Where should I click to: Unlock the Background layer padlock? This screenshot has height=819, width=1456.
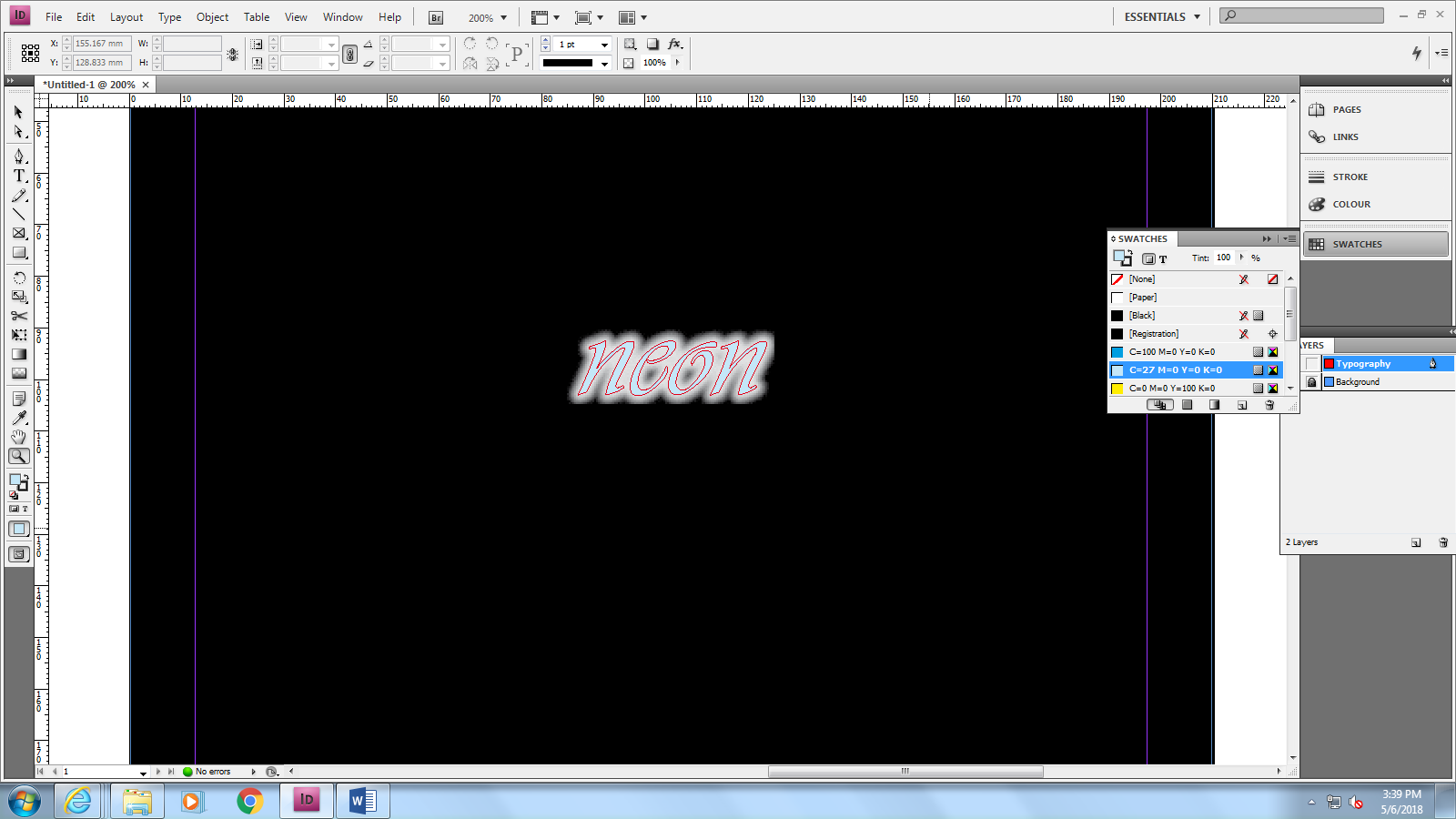1311,381
